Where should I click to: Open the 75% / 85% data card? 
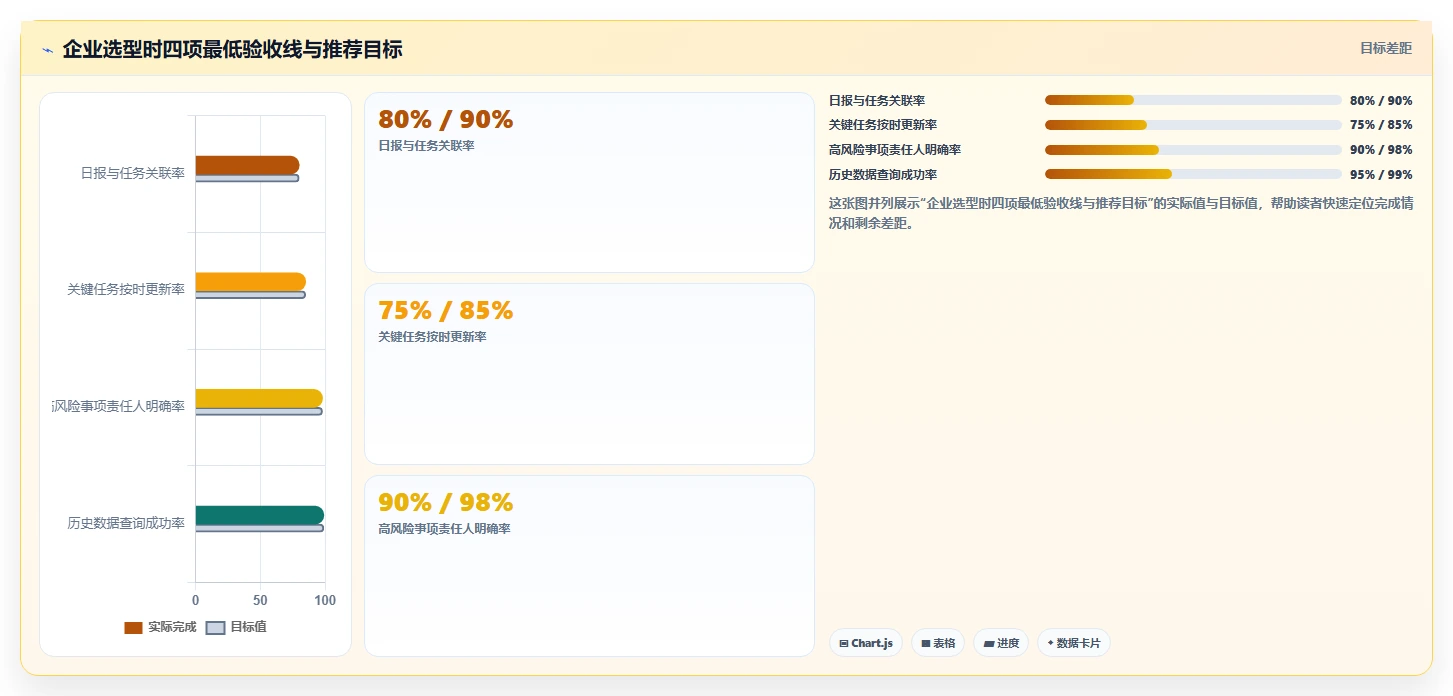pyautogui.click(x=589, y=374)
